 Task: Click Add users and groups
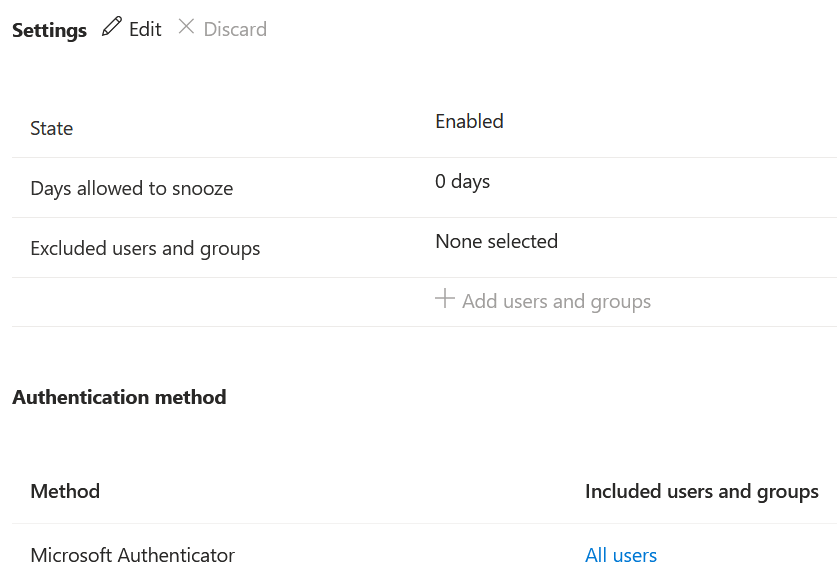click(556, 301)
